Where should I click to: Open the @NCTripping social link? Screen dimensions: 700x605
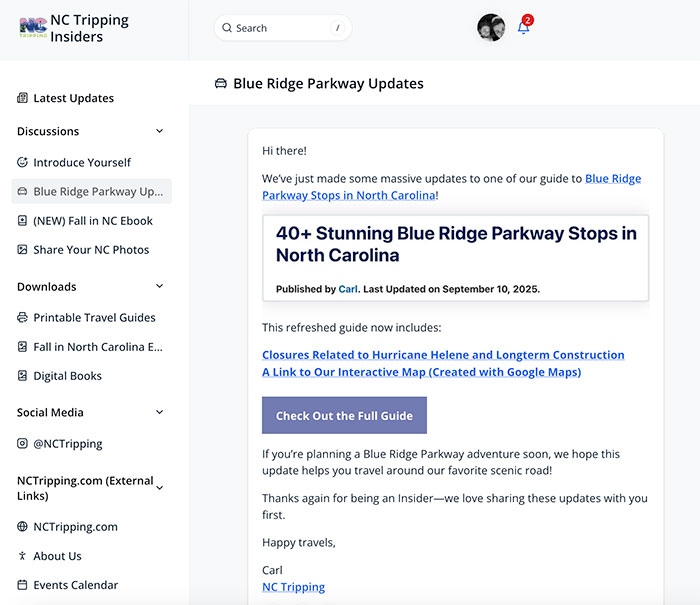(68, 443)
